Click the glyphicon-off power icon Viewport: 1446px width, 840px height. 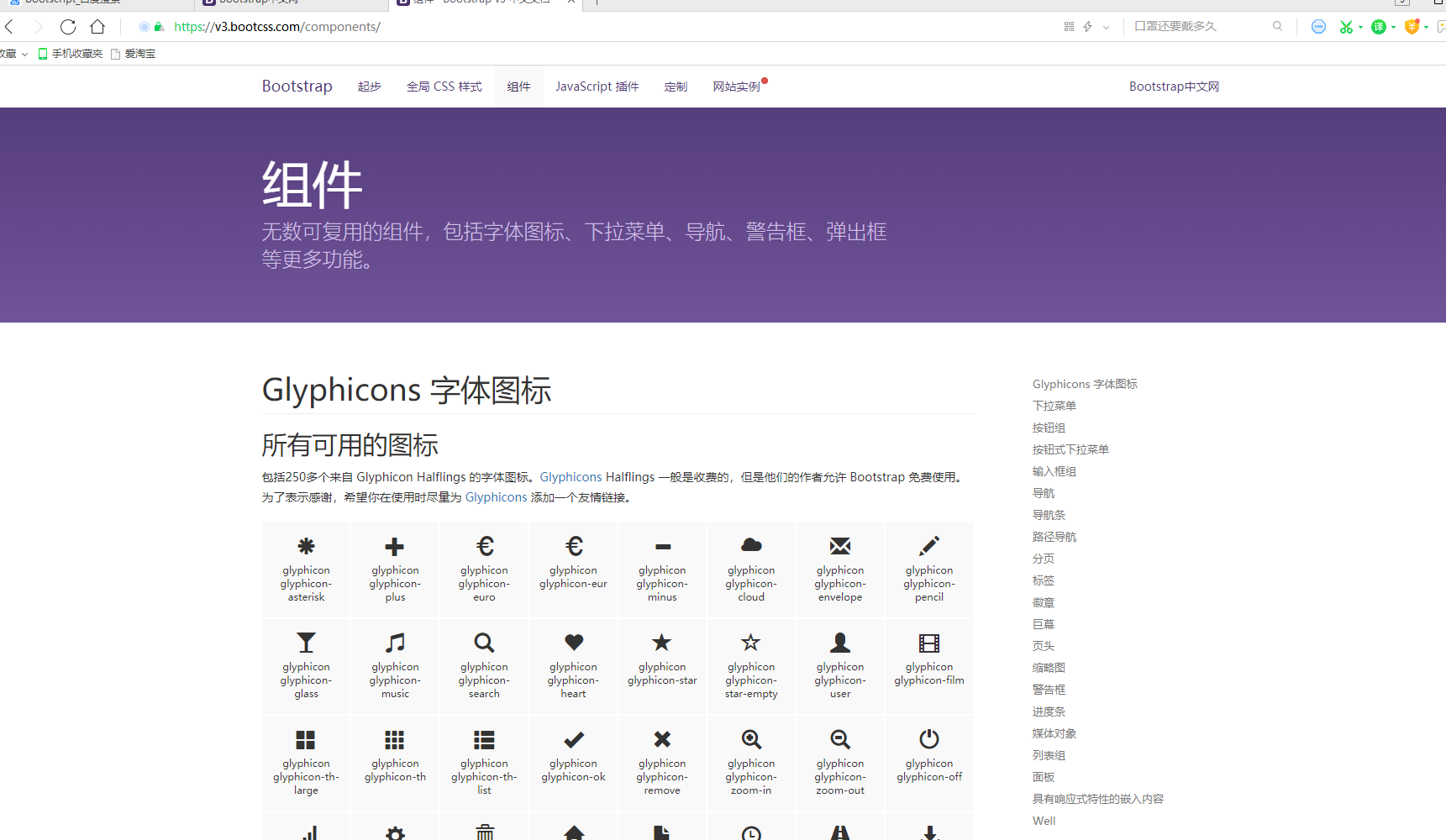(x=928, y=739)
